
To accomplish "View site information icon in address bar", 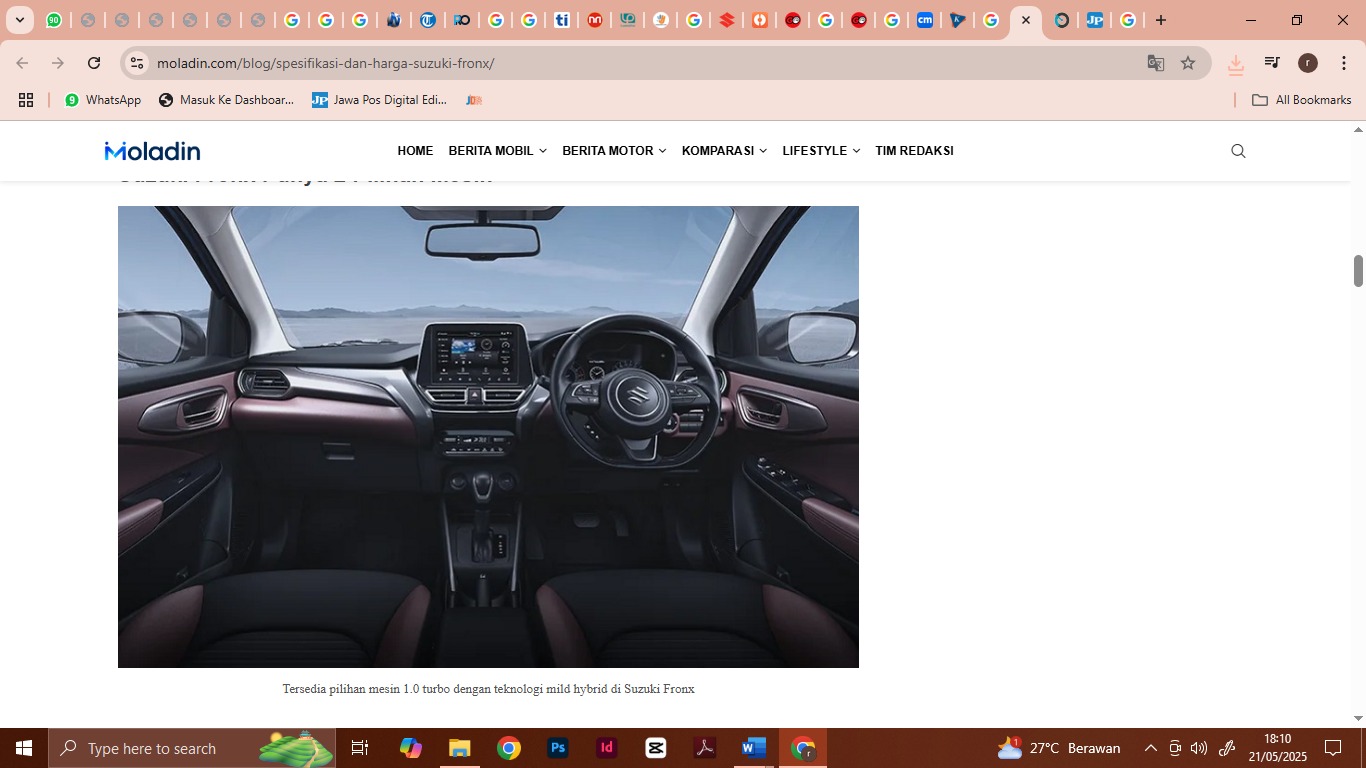I will [137, 63].
